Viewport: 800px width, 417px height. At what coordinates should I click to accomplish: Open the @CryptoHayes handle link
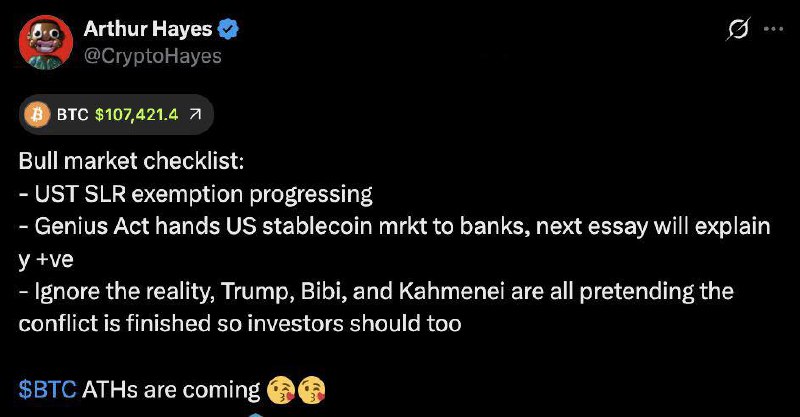153,56
